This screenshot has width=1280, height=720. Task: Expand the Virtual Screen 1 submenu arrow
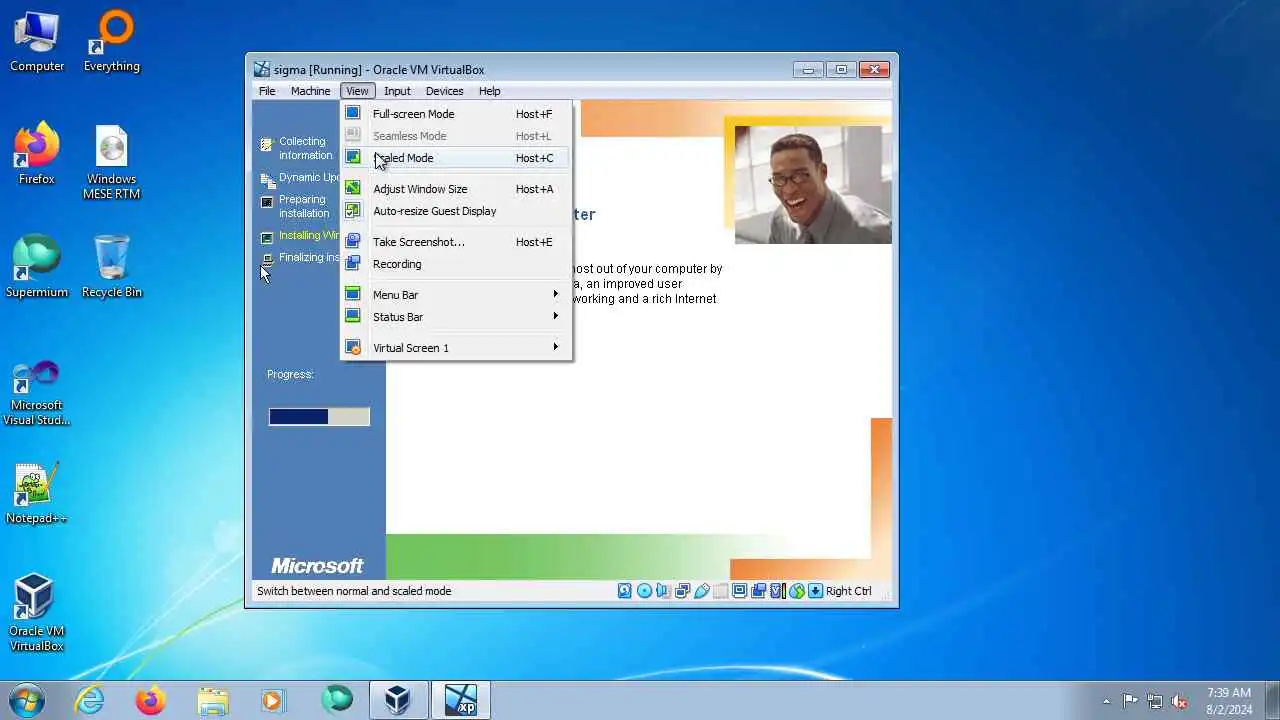click(555, 347)
